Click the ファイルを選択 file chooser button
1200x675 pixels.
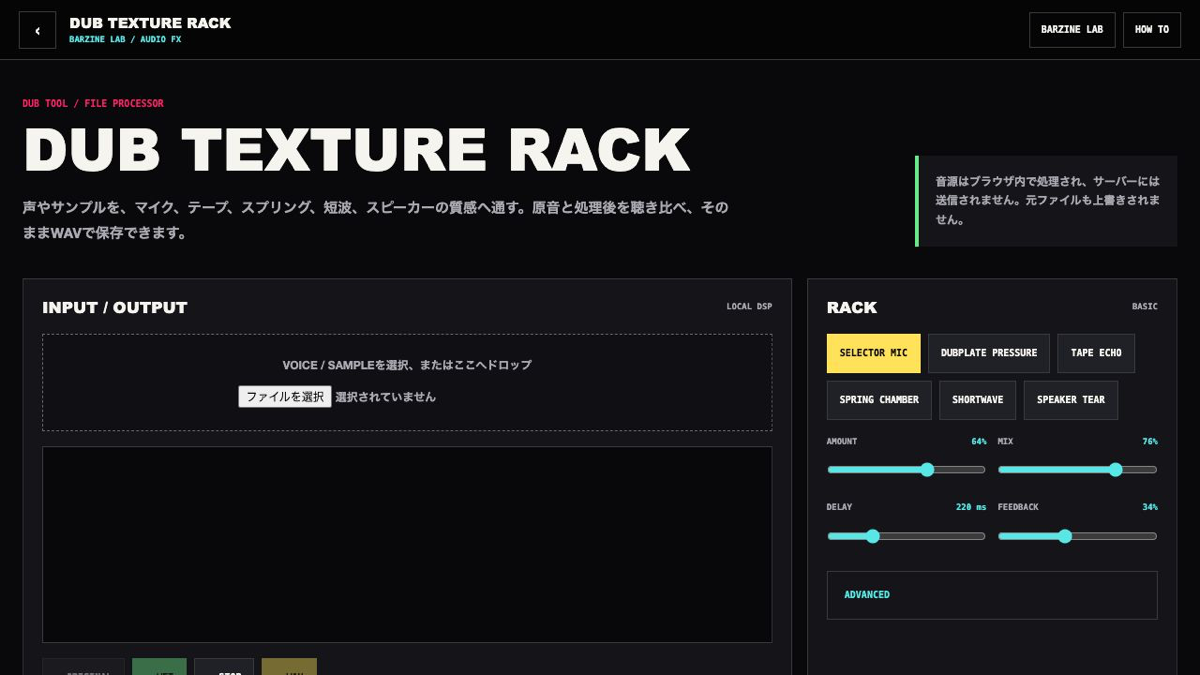pos(285,397)
